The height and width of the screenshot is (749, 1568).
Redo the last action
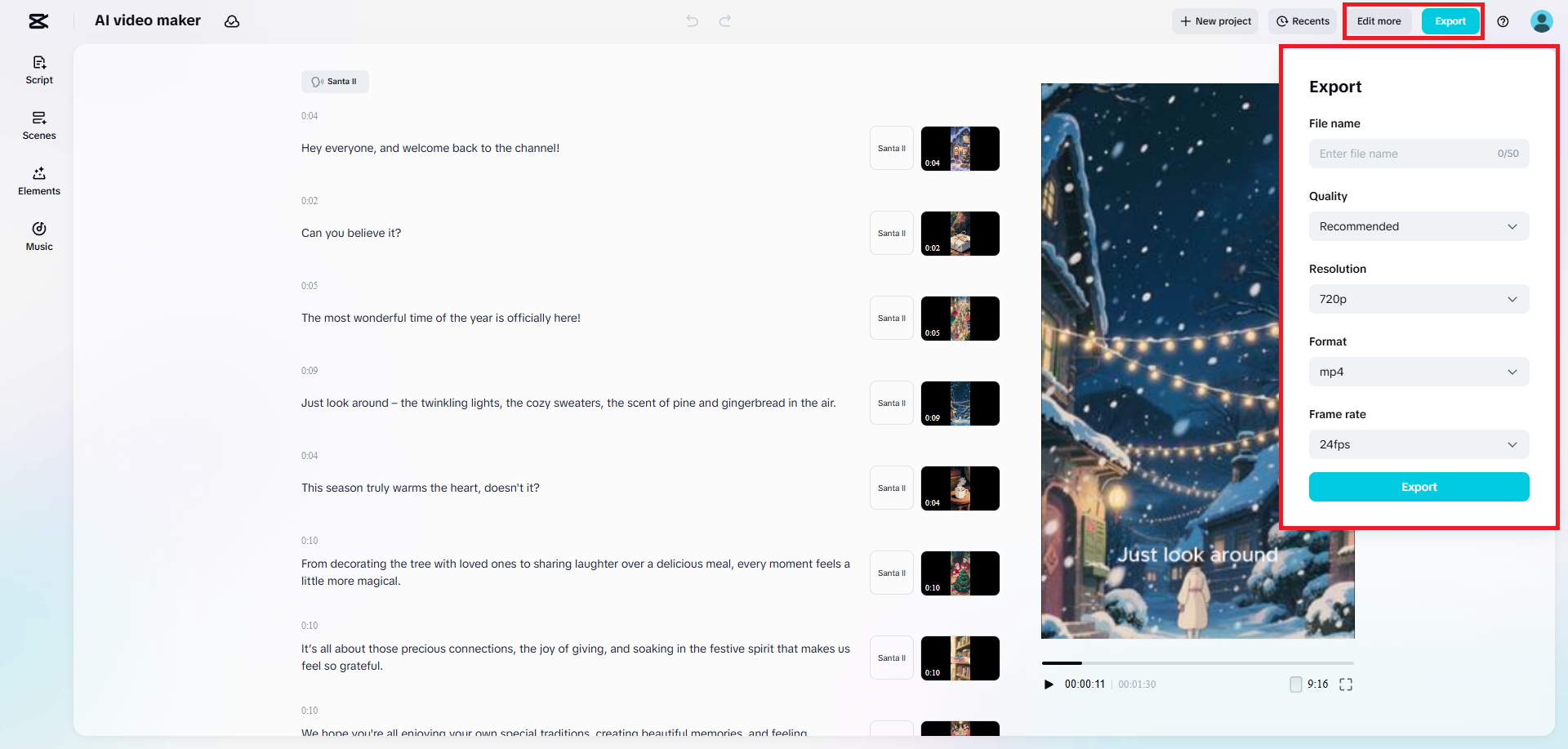click(x=725, y=21)
